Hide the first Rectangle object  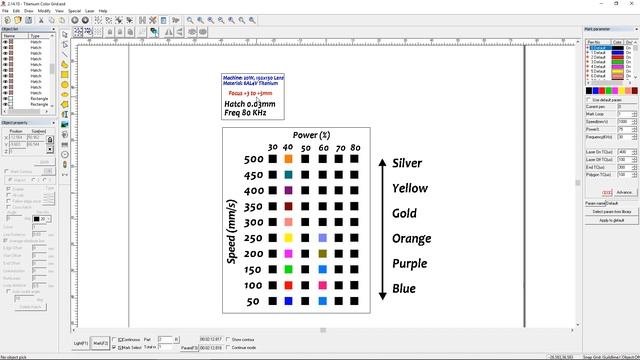(5, 98)
